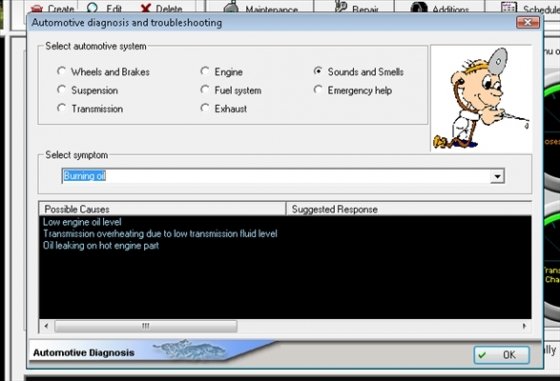This screenshot has height=381, width=560.
Task: Click the horizontal scrollbar right arrow
Action: point(524,326)
